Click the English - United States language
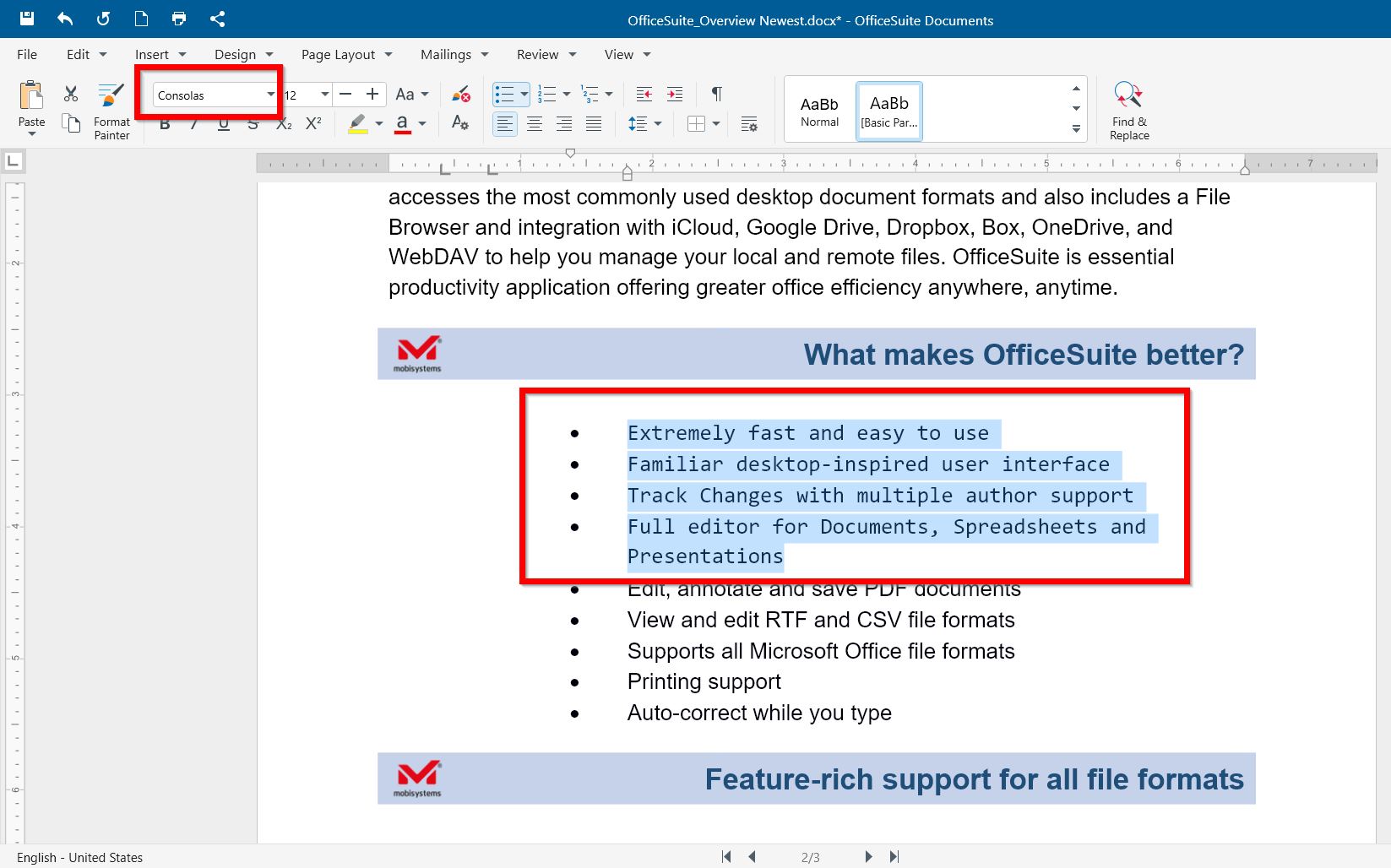Viewport: 1391px width, 868px height. (79, 857)
